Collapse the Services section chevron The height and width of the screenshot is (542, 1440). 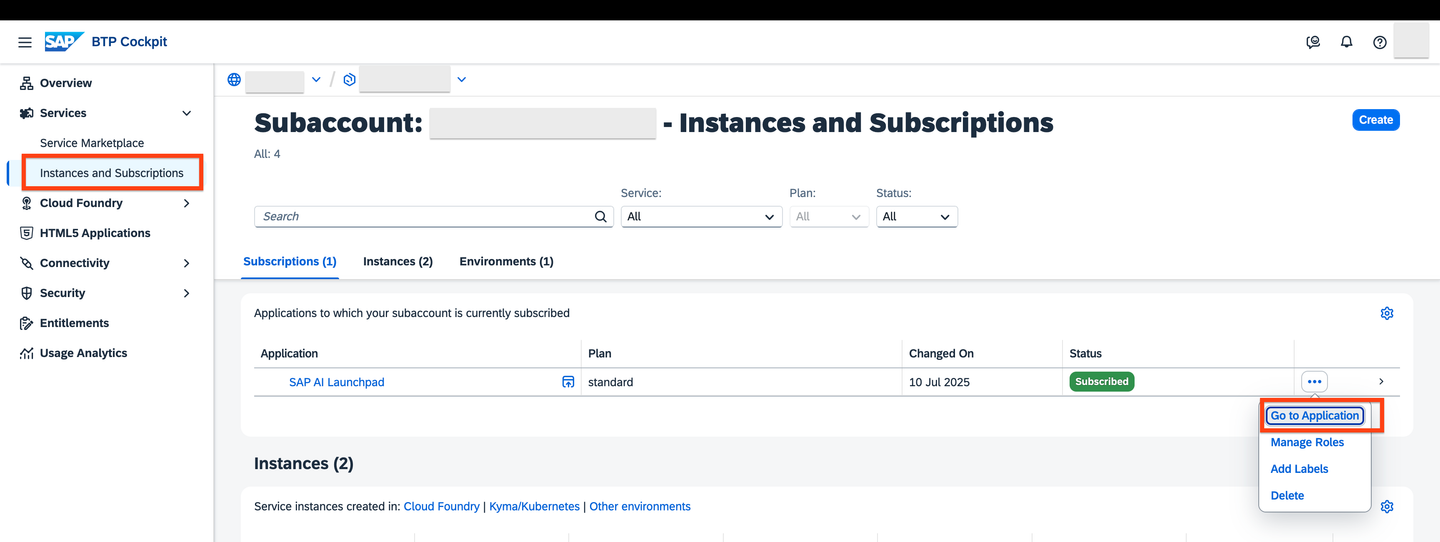[186, 113]
